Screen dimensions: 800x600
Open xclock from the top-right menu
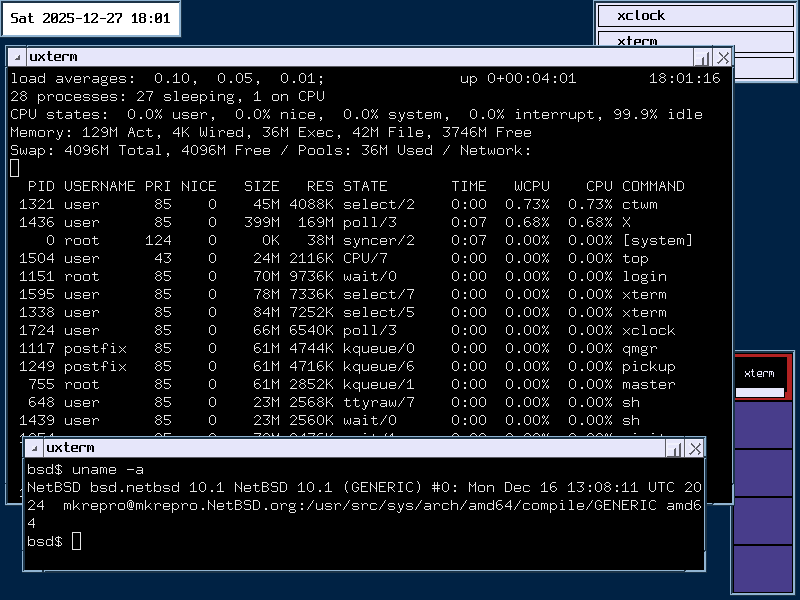point(695,15)
